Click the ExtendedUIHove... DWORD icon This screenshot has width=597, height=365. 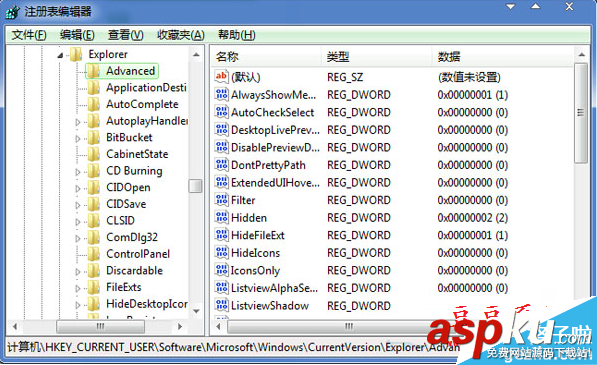[221, 182]
